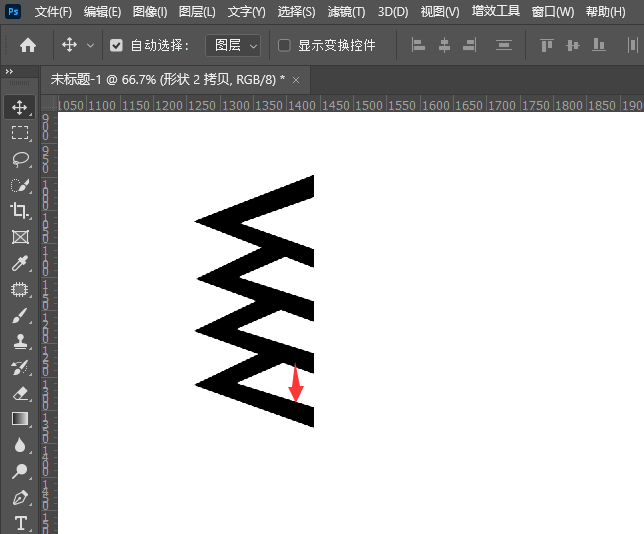Open the 滤镜(T) menu
This screenshot has height=534, width=644.
pos(346,12)
